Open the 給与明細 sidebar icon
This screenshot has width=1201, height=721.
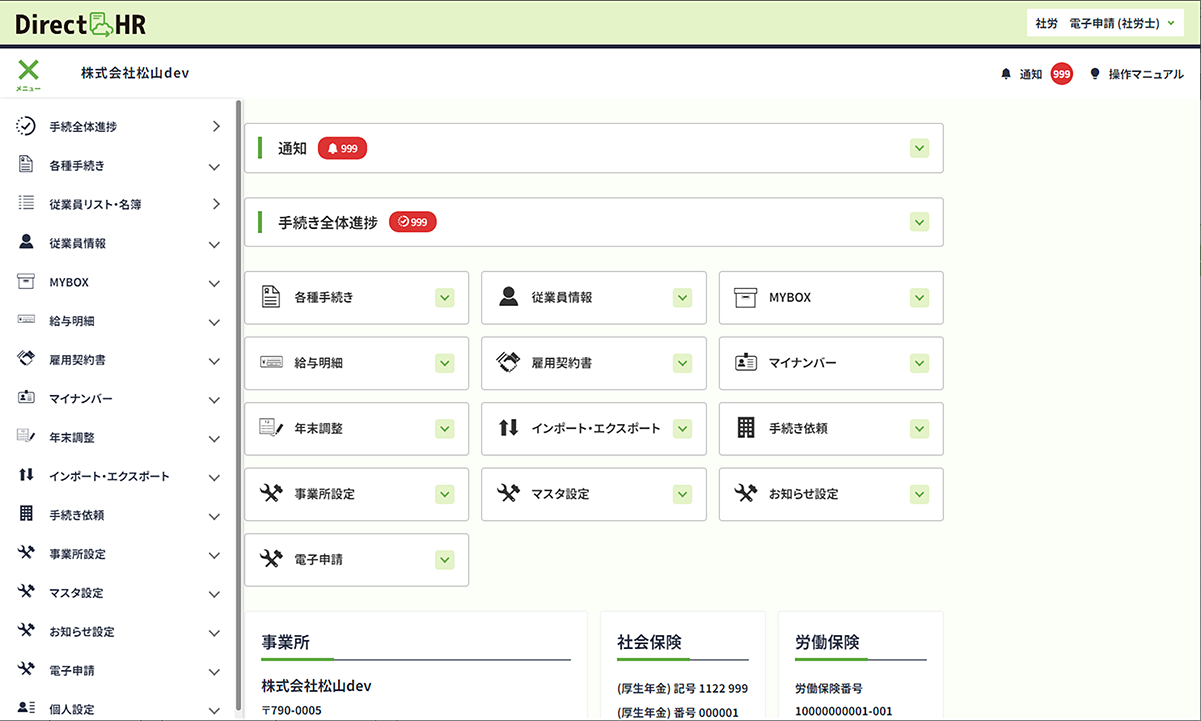[x=26, y=321]
